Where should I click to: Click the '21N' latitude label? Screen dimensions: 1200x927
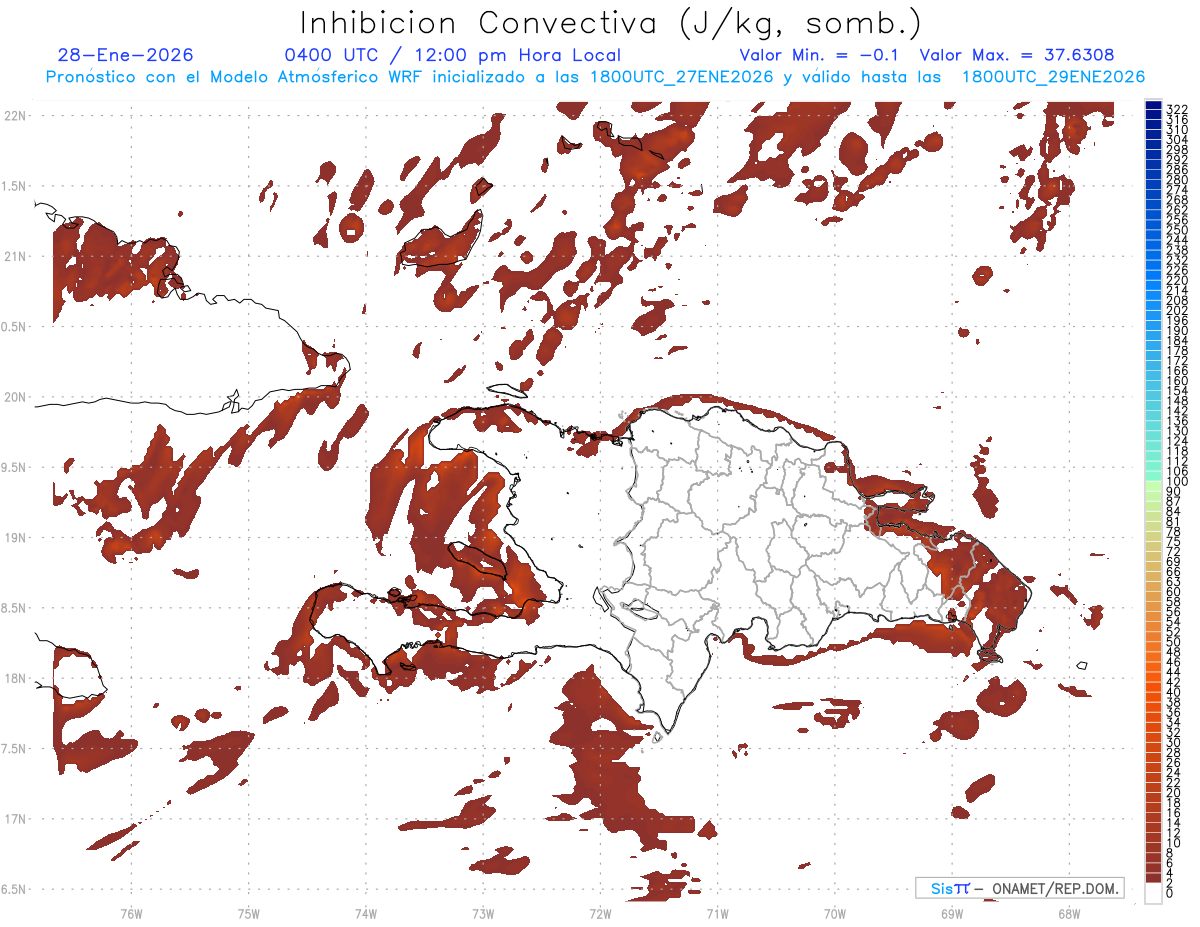pyautogui.click(x=14, y=256)
